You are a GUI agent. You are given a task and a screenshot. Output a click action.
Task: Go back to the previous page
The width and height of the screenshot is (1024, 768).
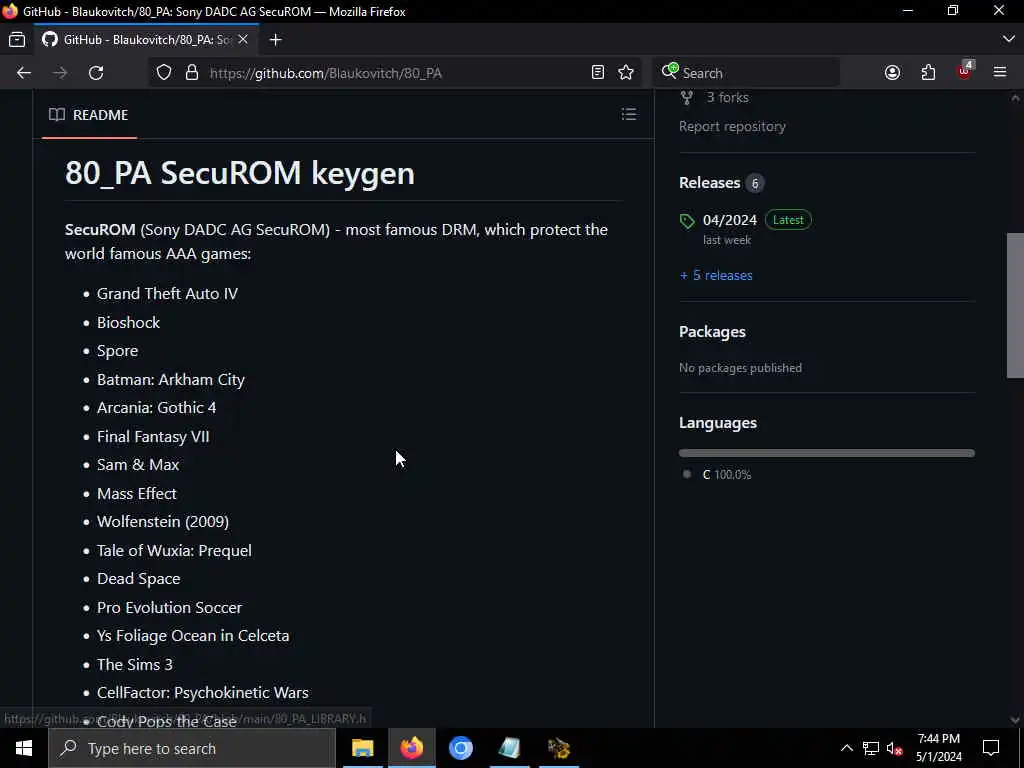pyautogui.click(x=24, y=72)
